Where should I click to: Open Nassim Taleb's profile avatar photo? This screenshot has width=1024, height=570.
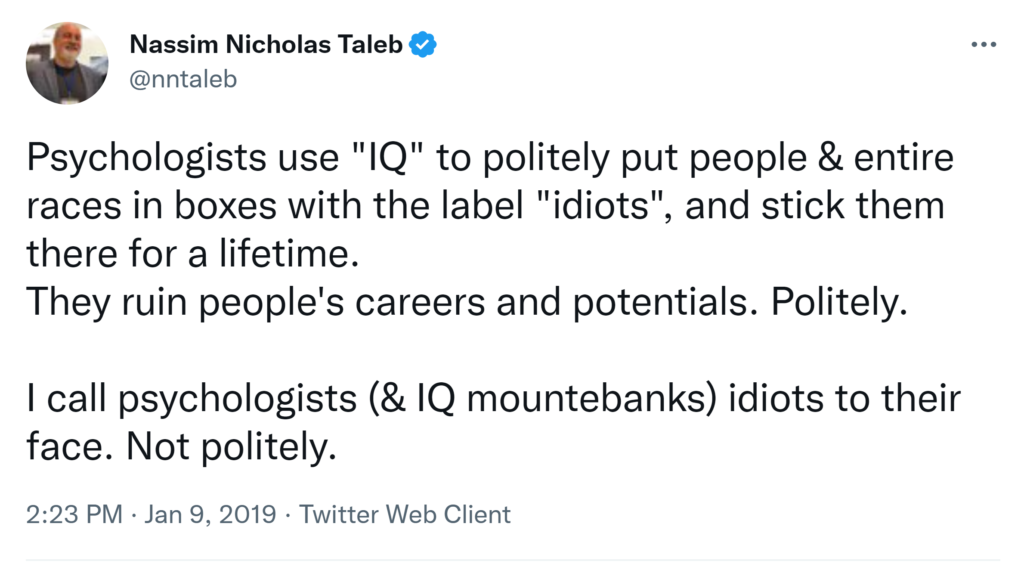click(67, 64)
